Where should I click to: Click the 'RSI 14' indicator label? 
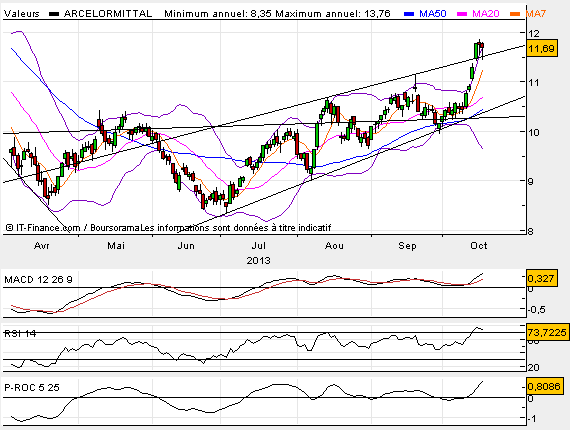coord(20,333)
